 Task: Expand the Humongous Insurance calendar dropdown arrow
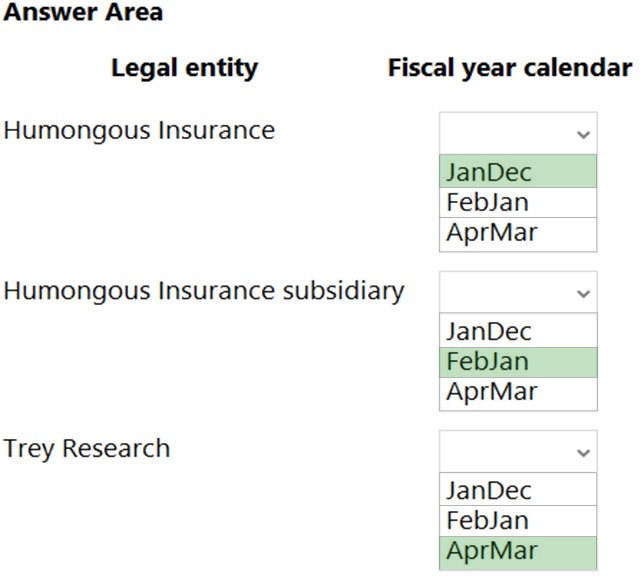tap(583, 134)
